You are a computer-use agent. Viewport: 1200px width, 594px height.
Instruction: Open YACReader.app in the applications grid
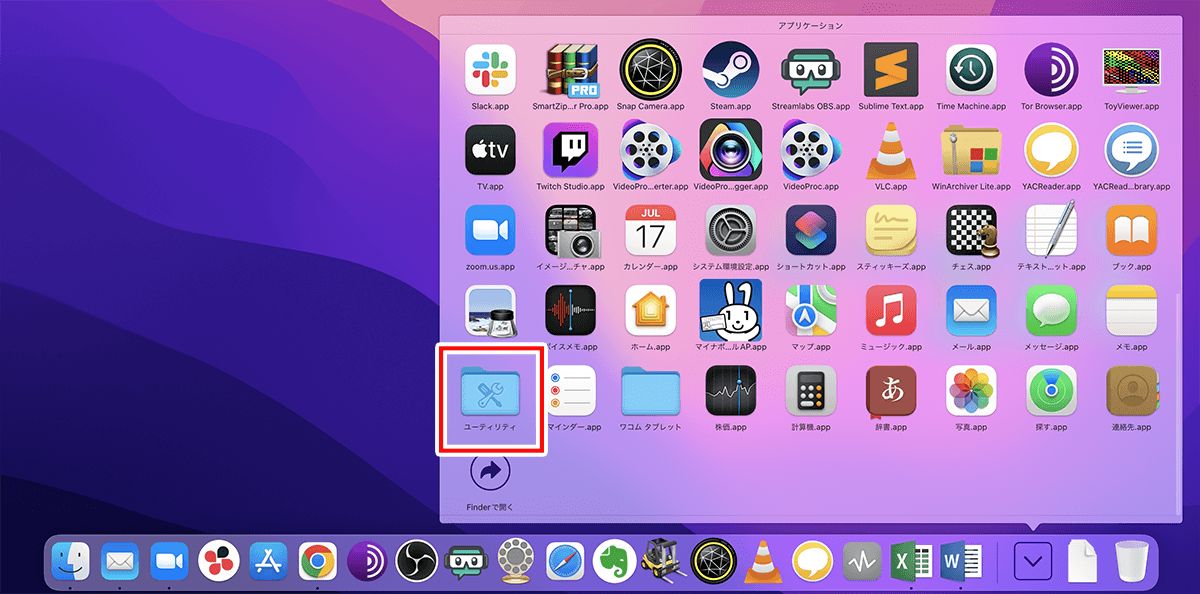pos(1051,150)
